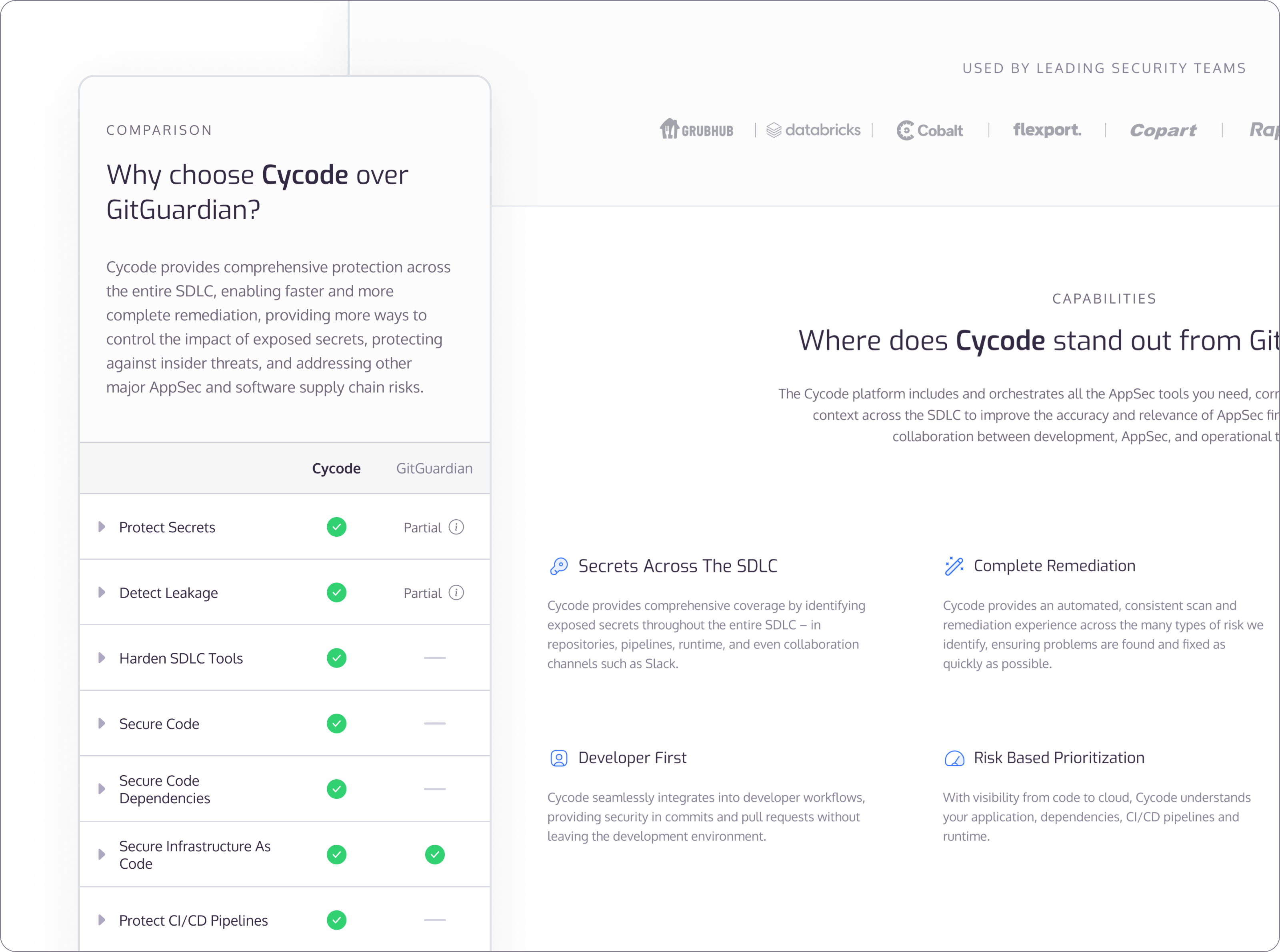Expand the Harden SDLC Tools row
Screen dimensions: 1280x952
click(102, 658)
